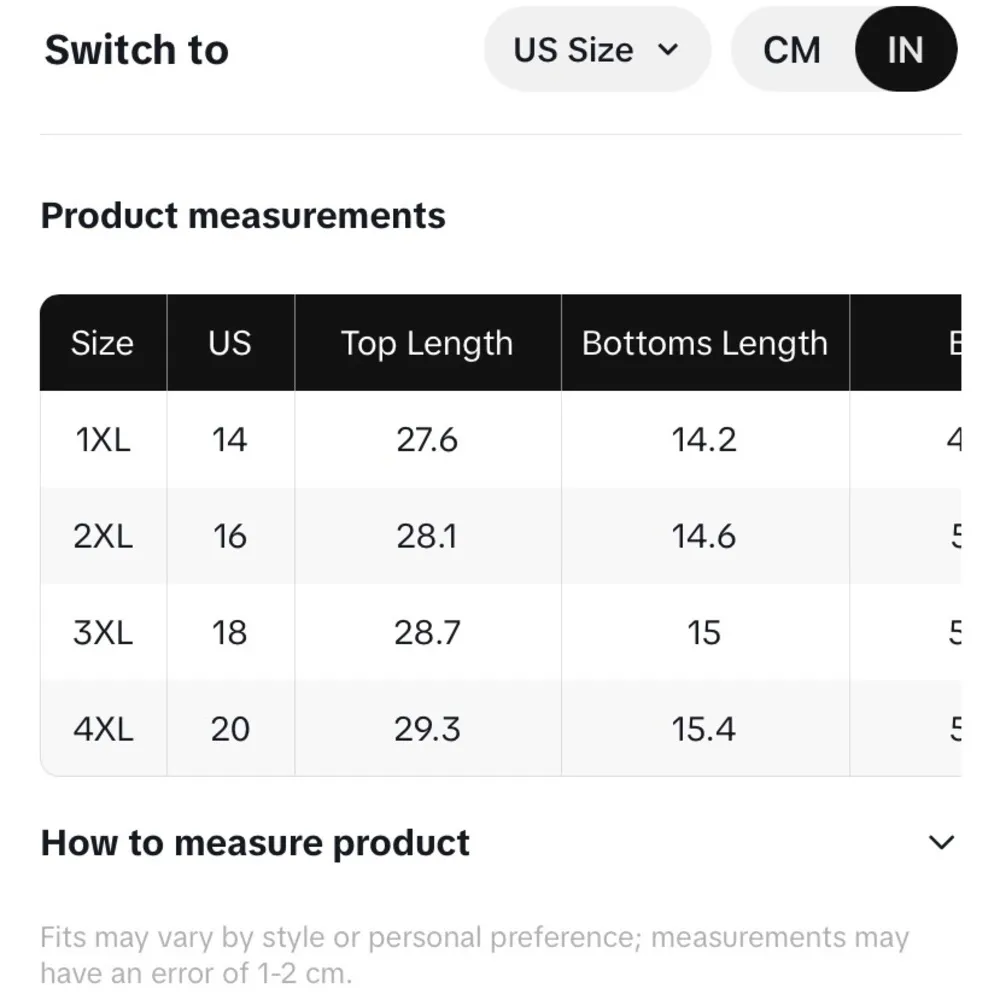The image size is (1000, 1000).
Task: Select the 2XL size row
Action: tap(102, 536)
